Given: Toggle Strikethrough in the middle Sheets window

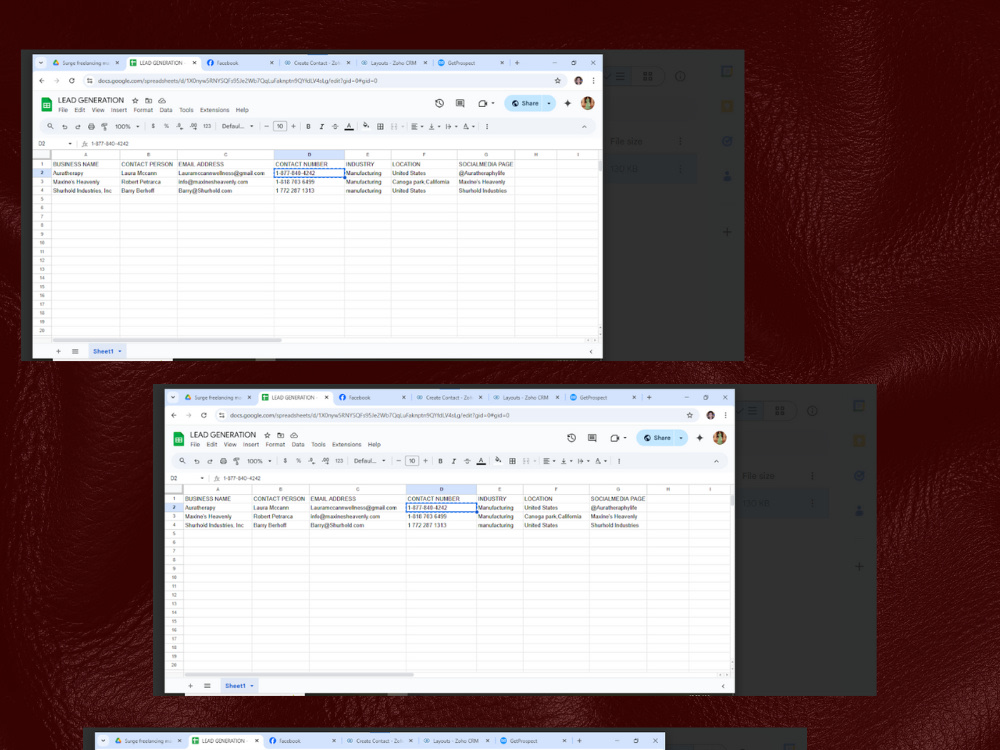Looking at the screenshot, I should tap(467, 461).
